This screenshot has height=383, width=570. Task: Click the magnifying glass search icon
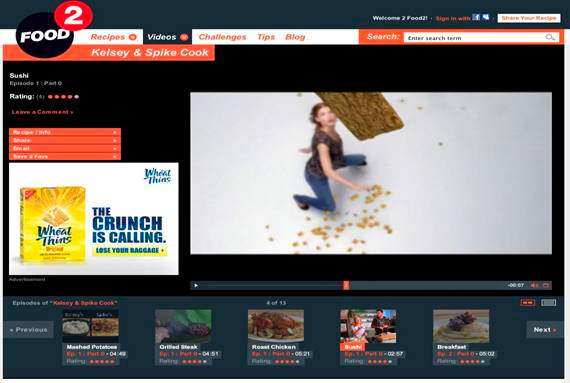point(550,37)
